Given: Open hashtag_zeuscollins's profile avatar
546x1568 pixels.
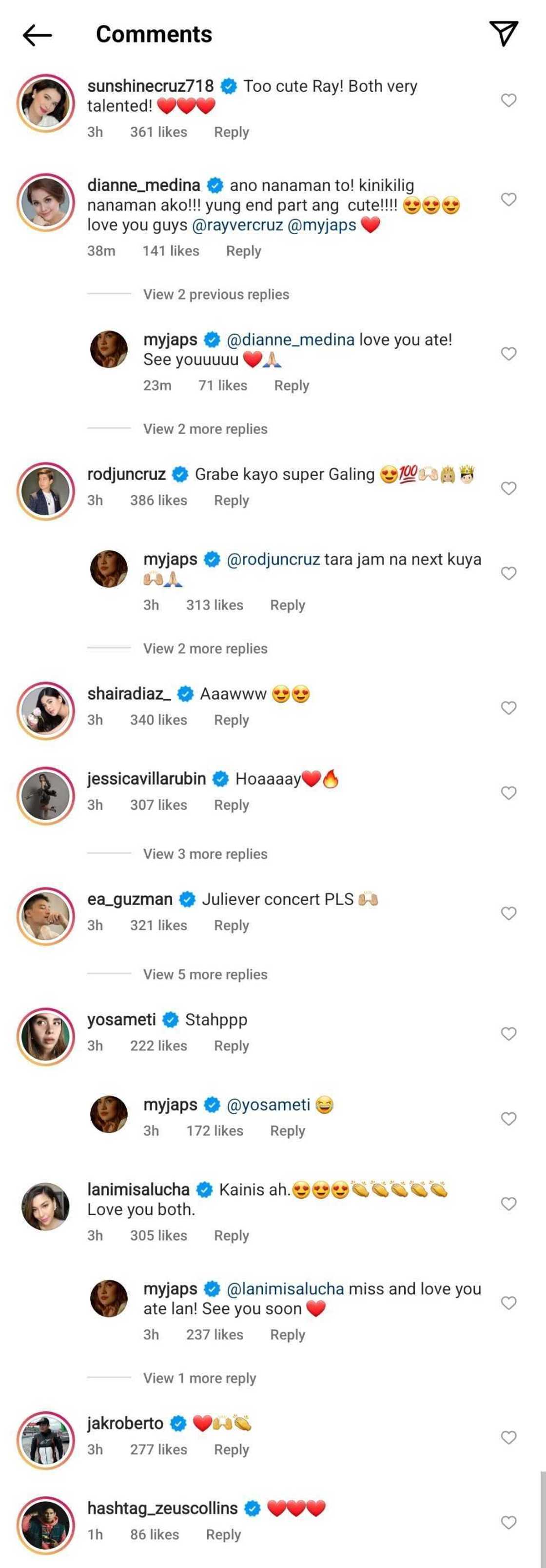Looking at the screenshot, I should pyautogui.click(x=45, y=1526).
